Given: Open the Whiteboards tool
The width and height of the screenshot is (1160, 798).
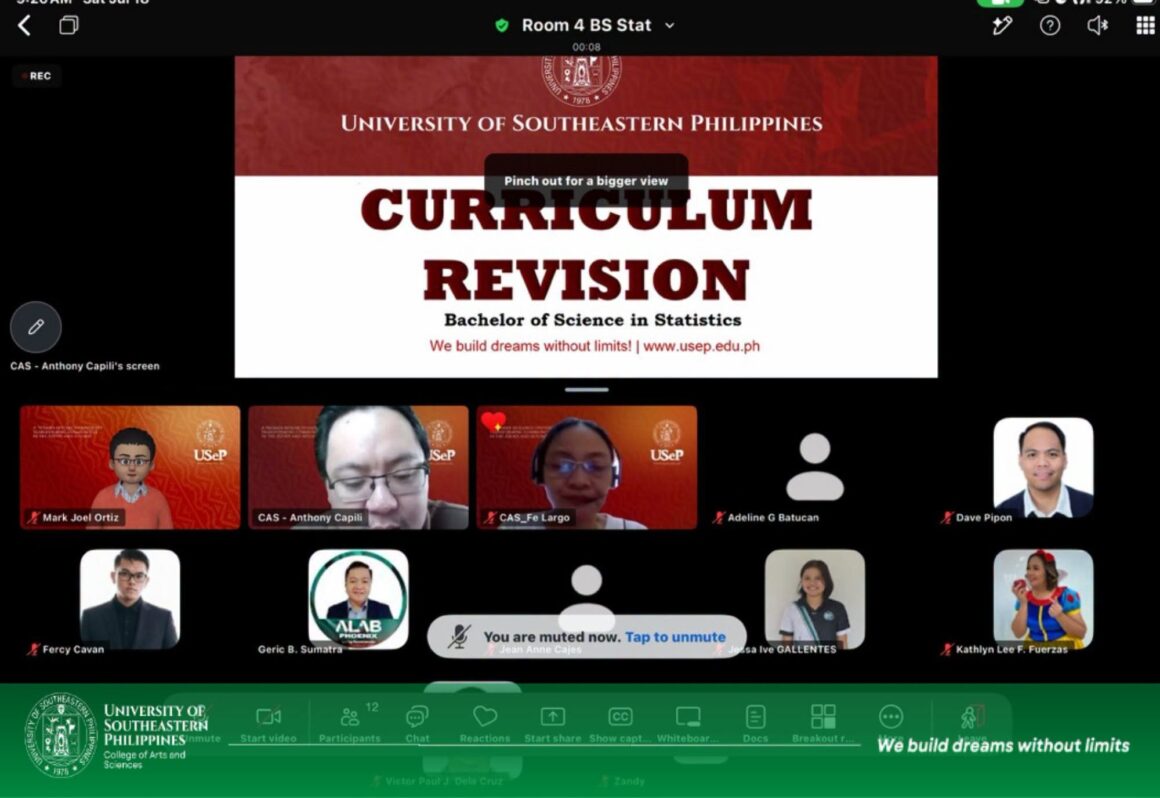Looking at the screenshot, I should tap(688, 724).
